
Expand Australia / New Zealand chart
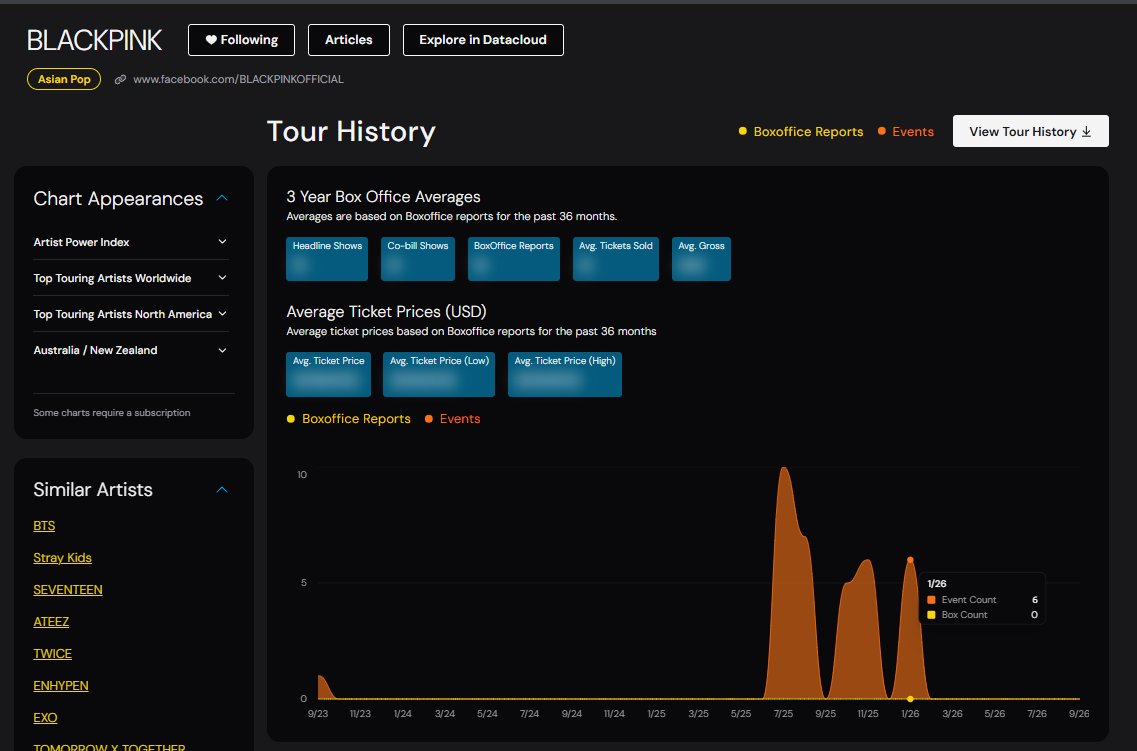pyautogui.click(x=131, y=350)
